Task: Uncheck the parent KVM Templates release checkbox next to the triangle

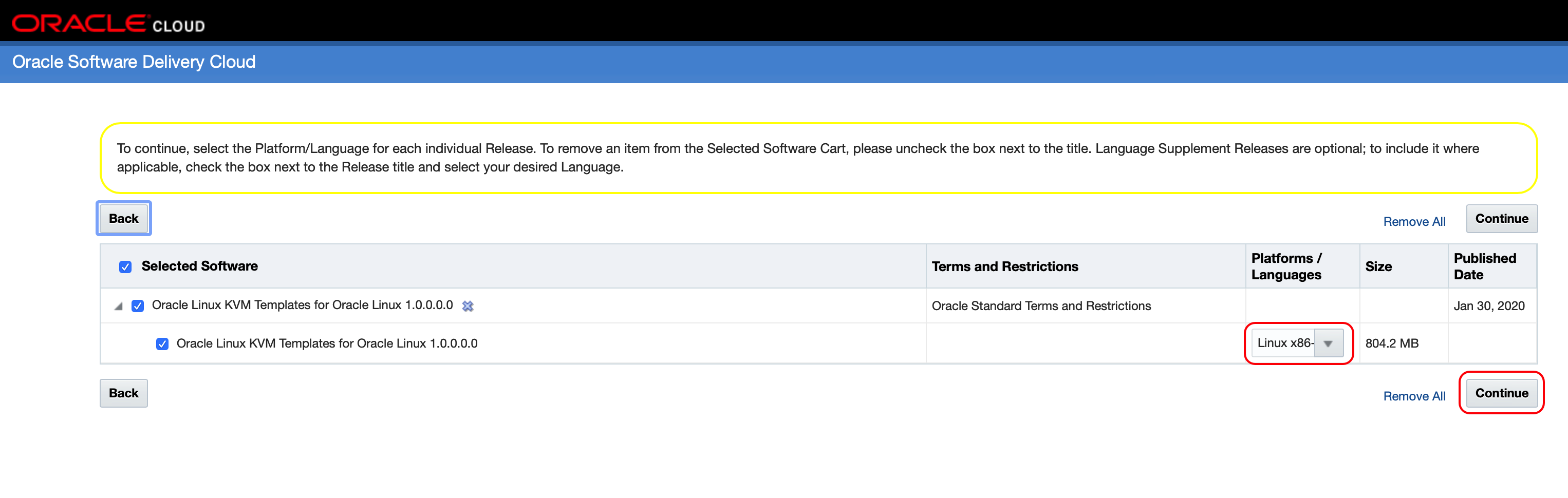Action: (x=138, y=306)
